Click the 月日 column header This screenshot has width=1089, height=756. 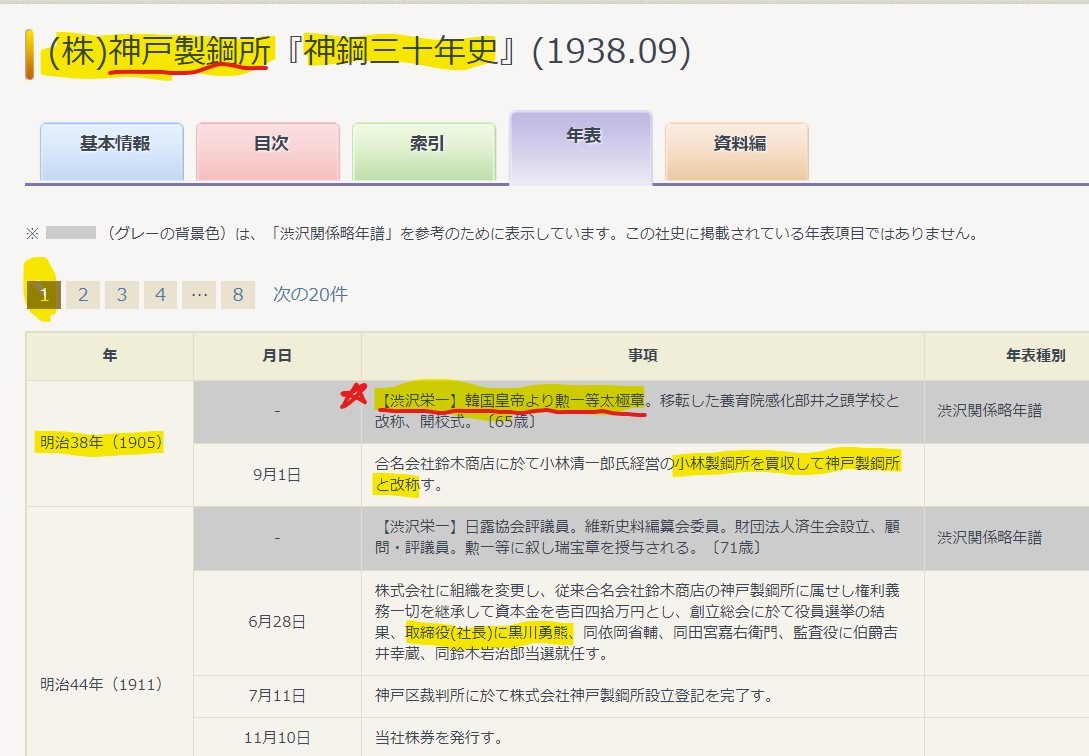tap(277, 355)
